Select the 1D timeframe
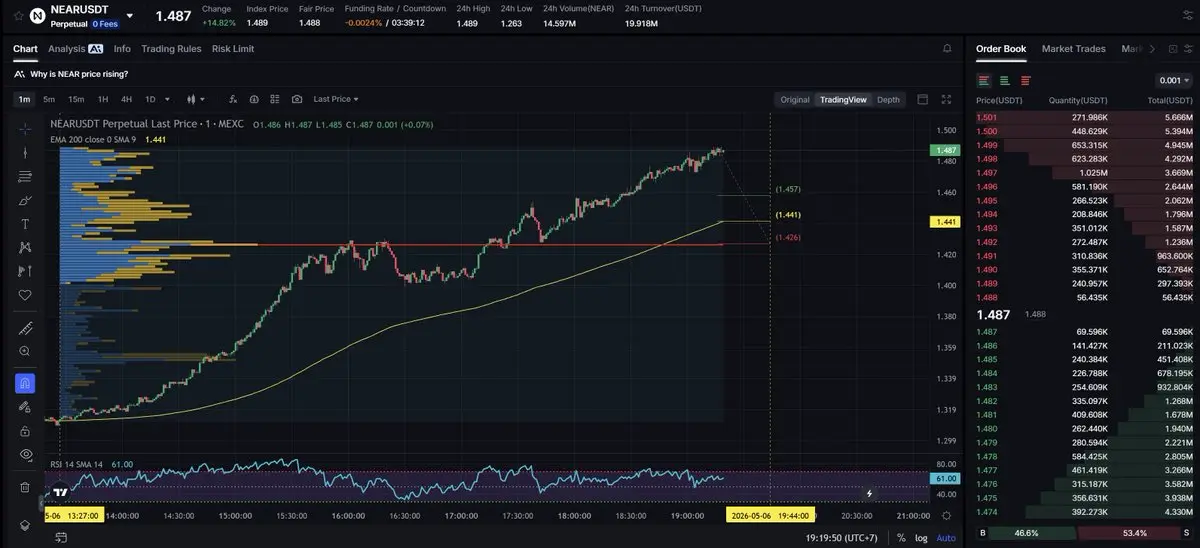Screen dimensions: 1200x548 pyautogui.click(x=150, y=99)
